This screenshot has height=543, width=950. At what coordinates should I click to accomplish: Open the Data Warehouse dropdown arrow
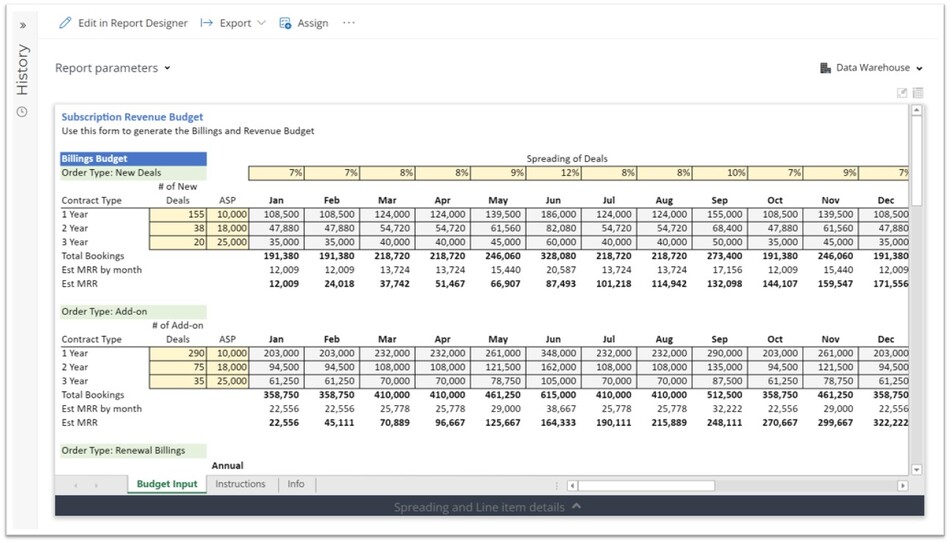[919, 69]
